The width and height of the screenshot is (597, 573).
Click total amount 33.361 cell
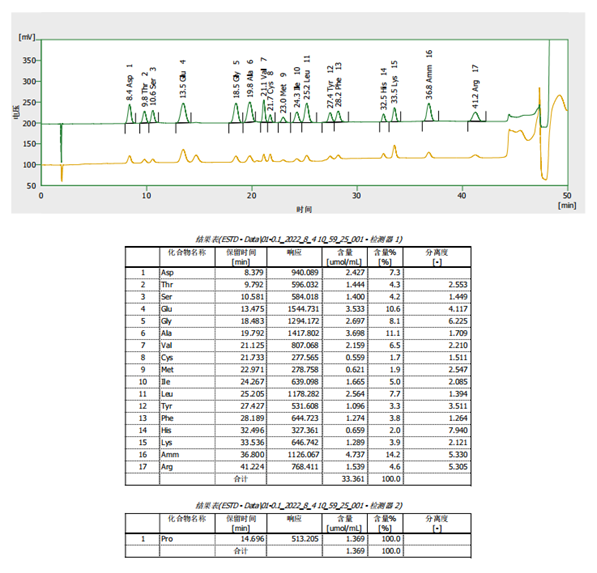tap(353, 479)
